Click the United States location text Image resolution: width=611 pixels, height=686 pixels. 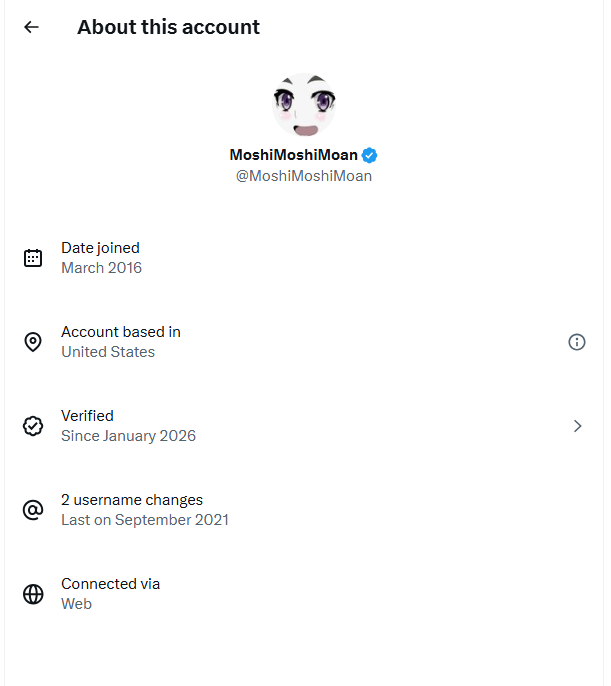click(x=108, y=352)
